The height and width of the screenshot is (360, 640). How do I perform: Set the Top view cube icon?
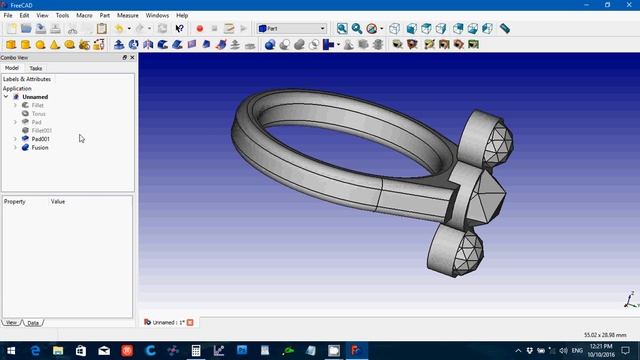(427, 29)
